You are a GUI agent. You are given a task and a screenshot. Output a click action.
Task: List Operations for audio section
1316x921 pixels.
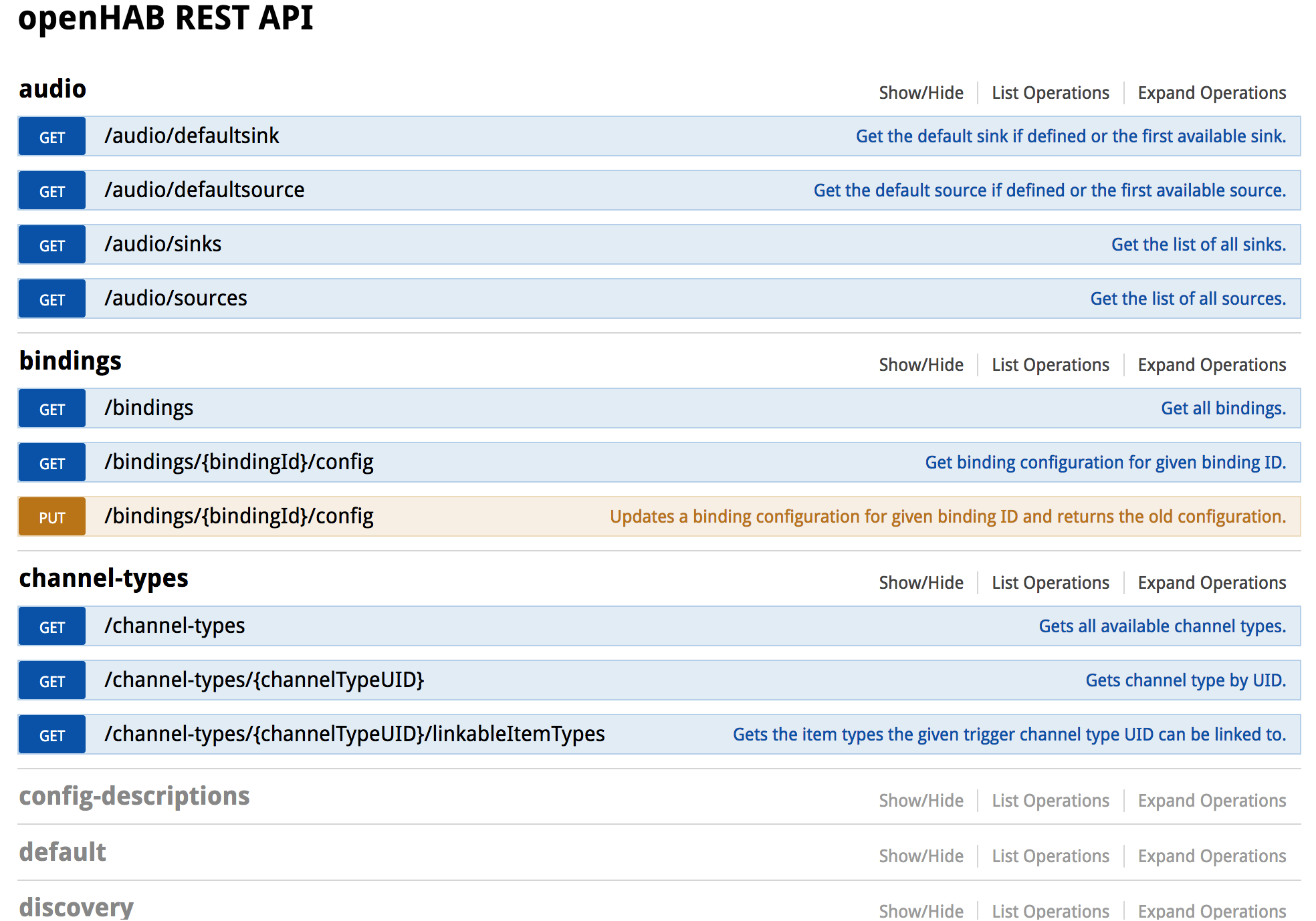pyautogui.click(x=1050, y=93)
